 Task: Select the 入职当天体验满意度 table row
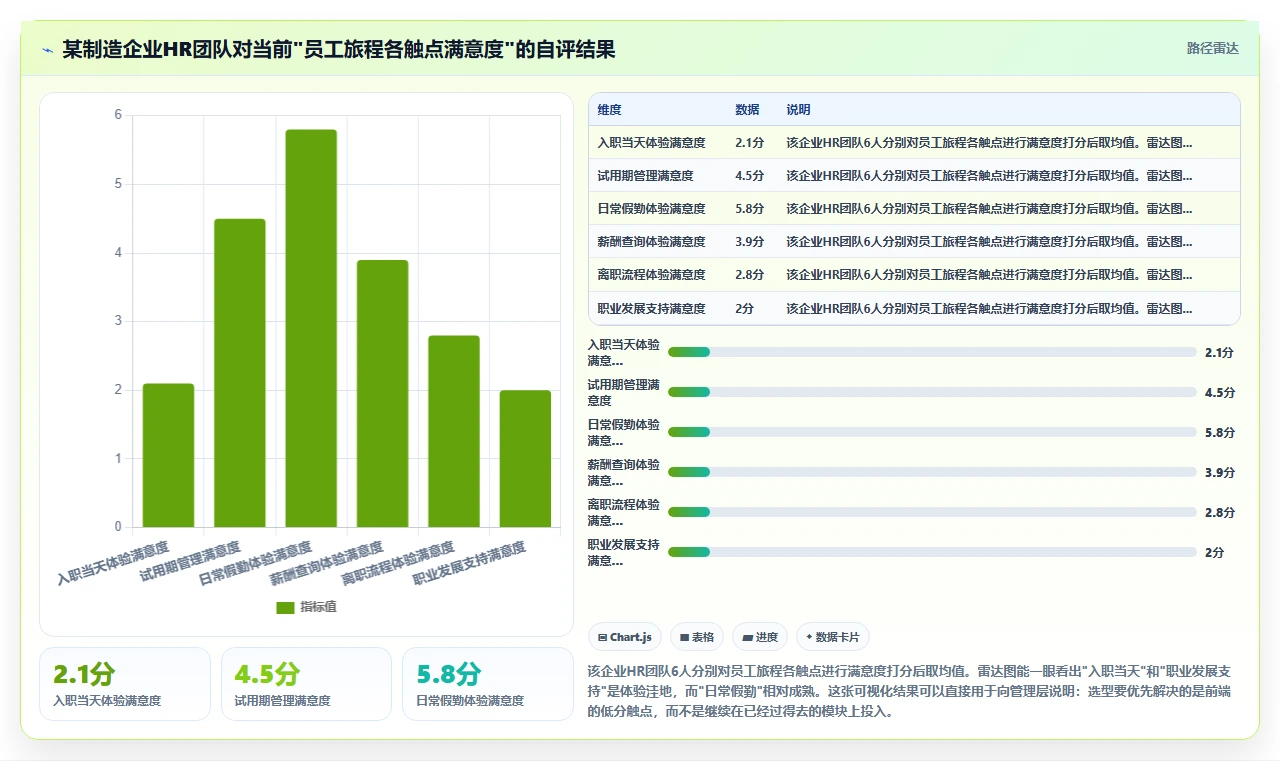pos(914,143)
